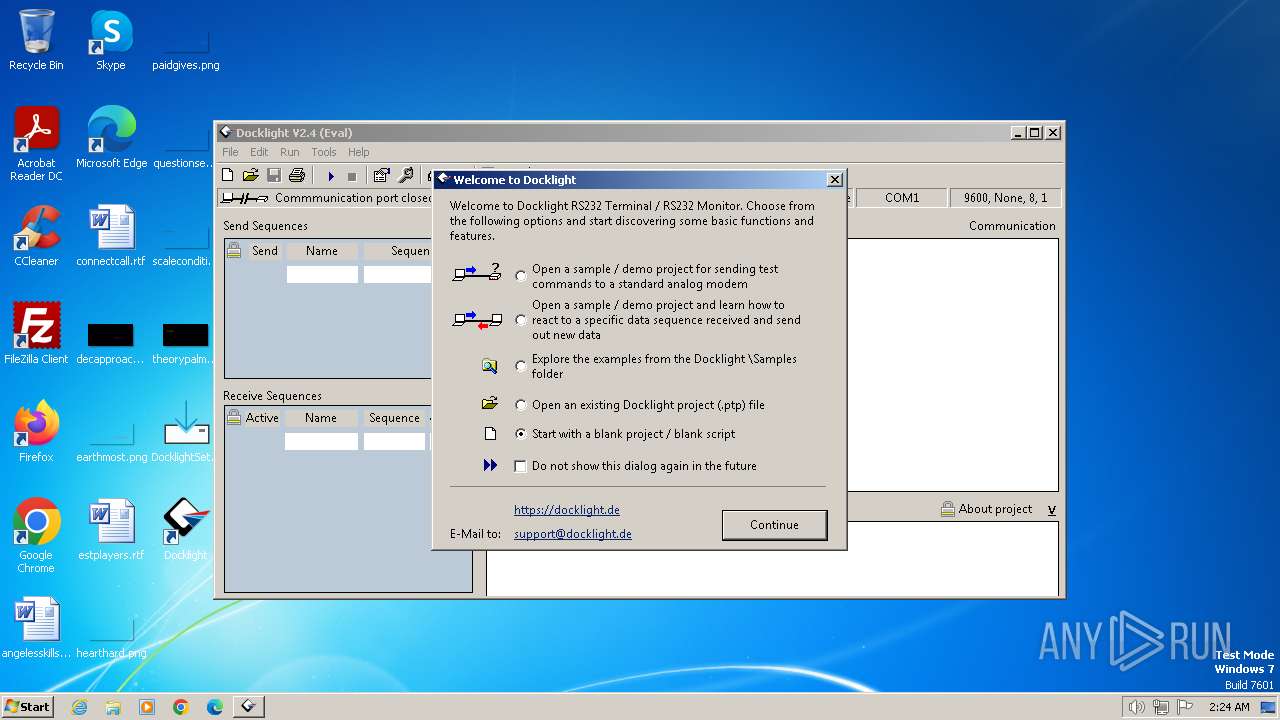The height and width of the screenshot is (720, 1280).
Task: Open connectcall.rtf desktop file
Action: (111, 236)
